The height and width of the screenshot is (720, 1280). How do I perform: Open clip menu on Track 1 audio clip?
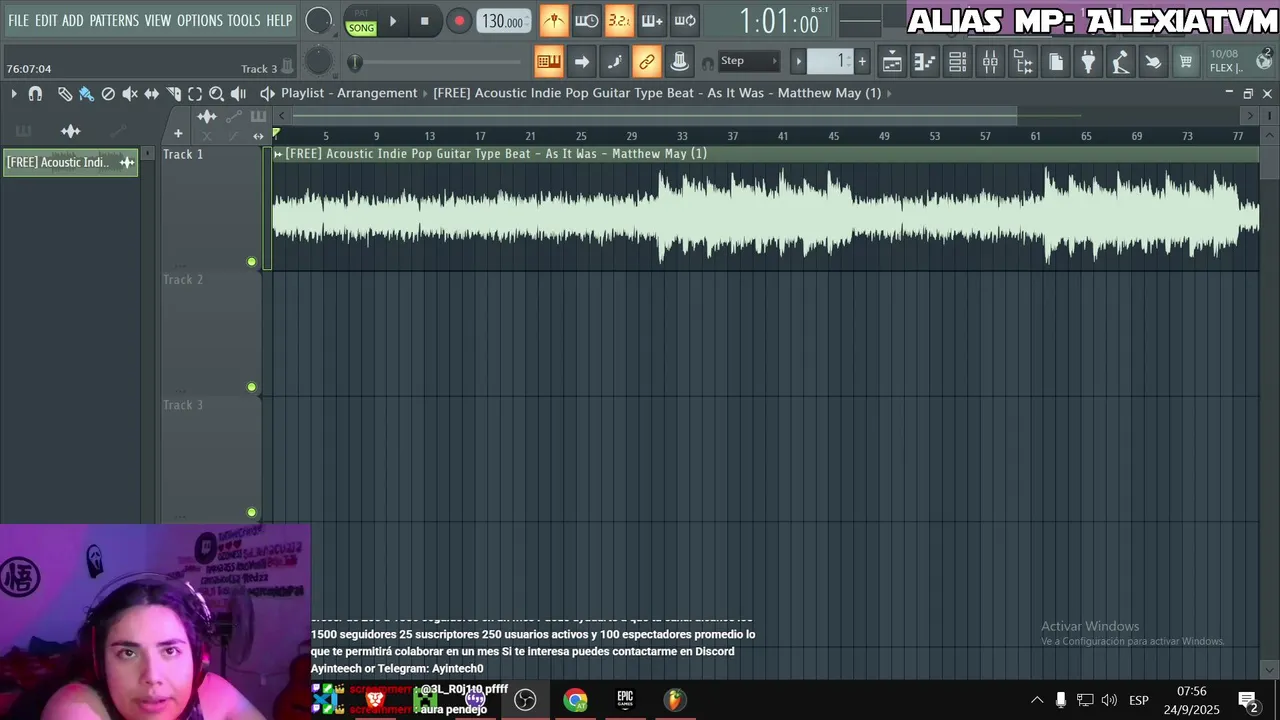pyautogui.click(x=278, y=154)
